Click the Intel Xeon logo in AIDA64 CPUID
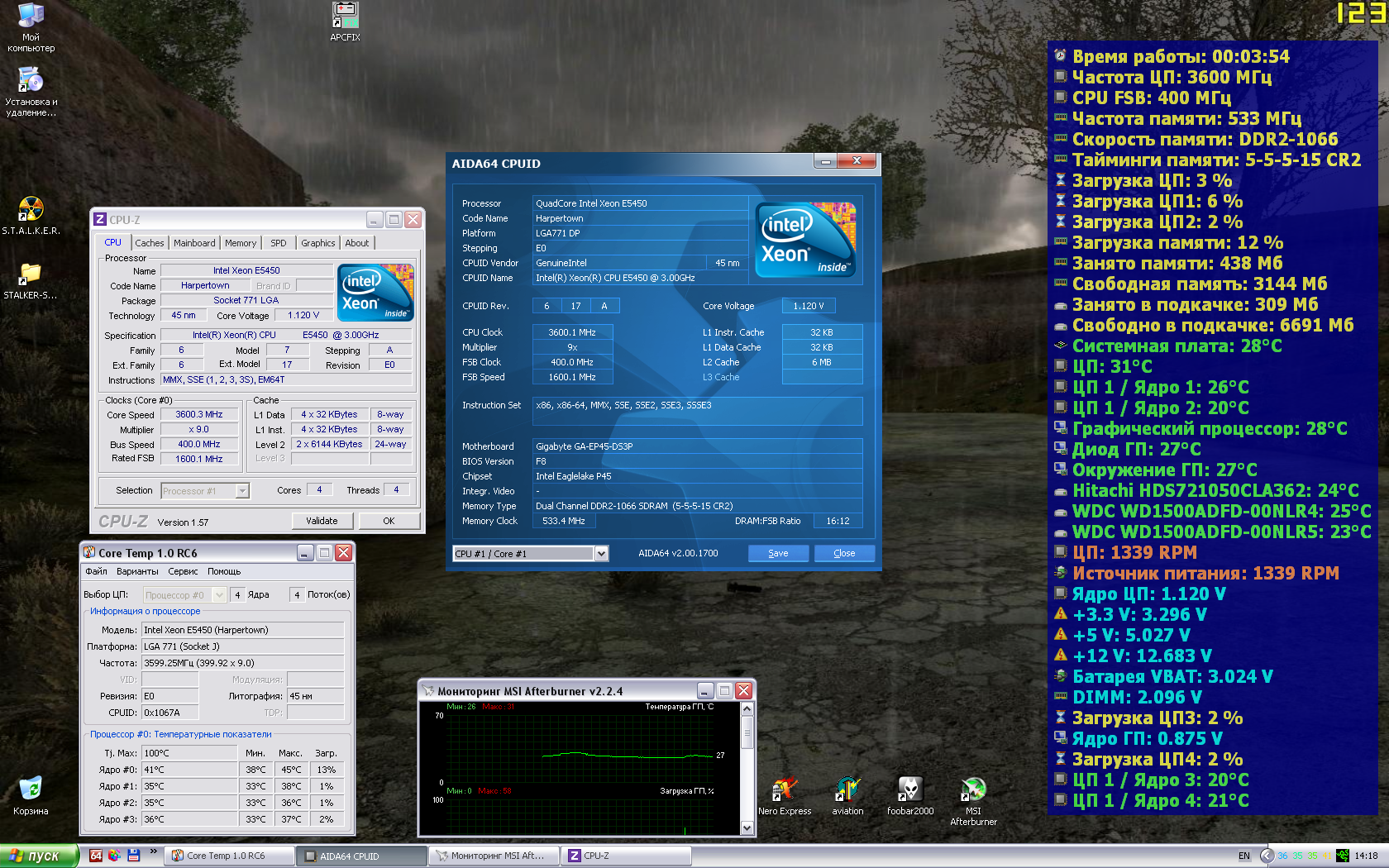This screenshot has width=1389, height=868. [806, 240]
